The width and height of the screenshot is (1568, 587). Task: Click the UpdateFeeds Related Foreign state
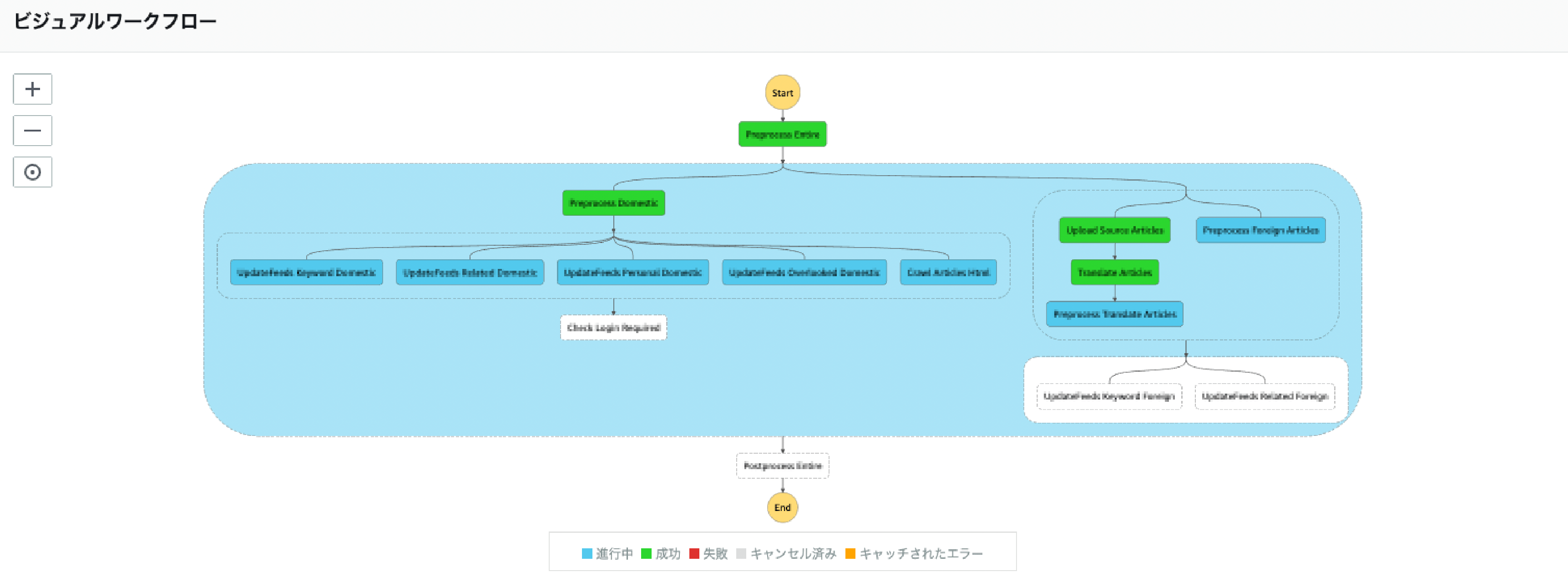click(x=1265, y=396)
